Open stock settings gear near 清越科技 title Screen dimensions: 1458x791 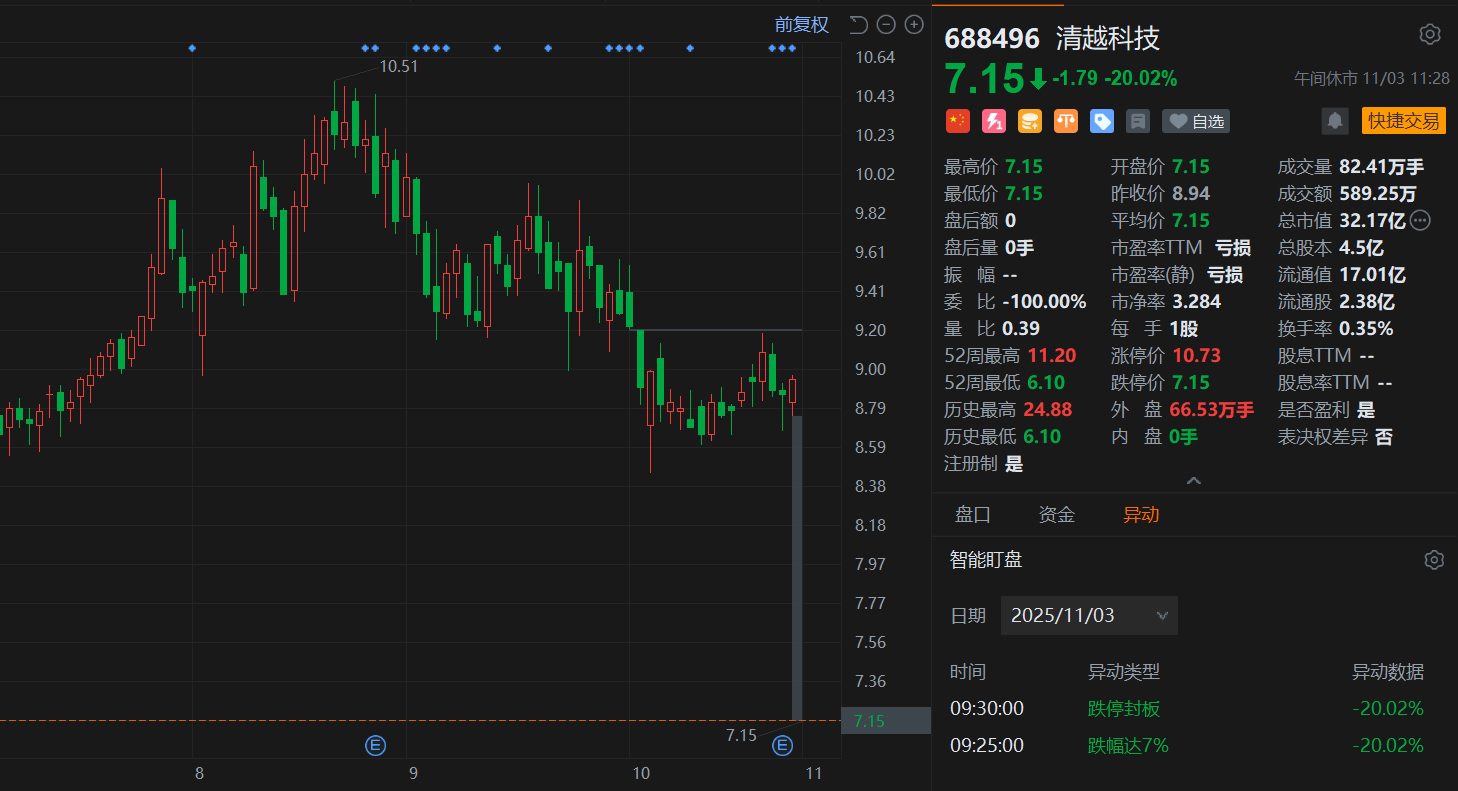[x=1430, y=35]
